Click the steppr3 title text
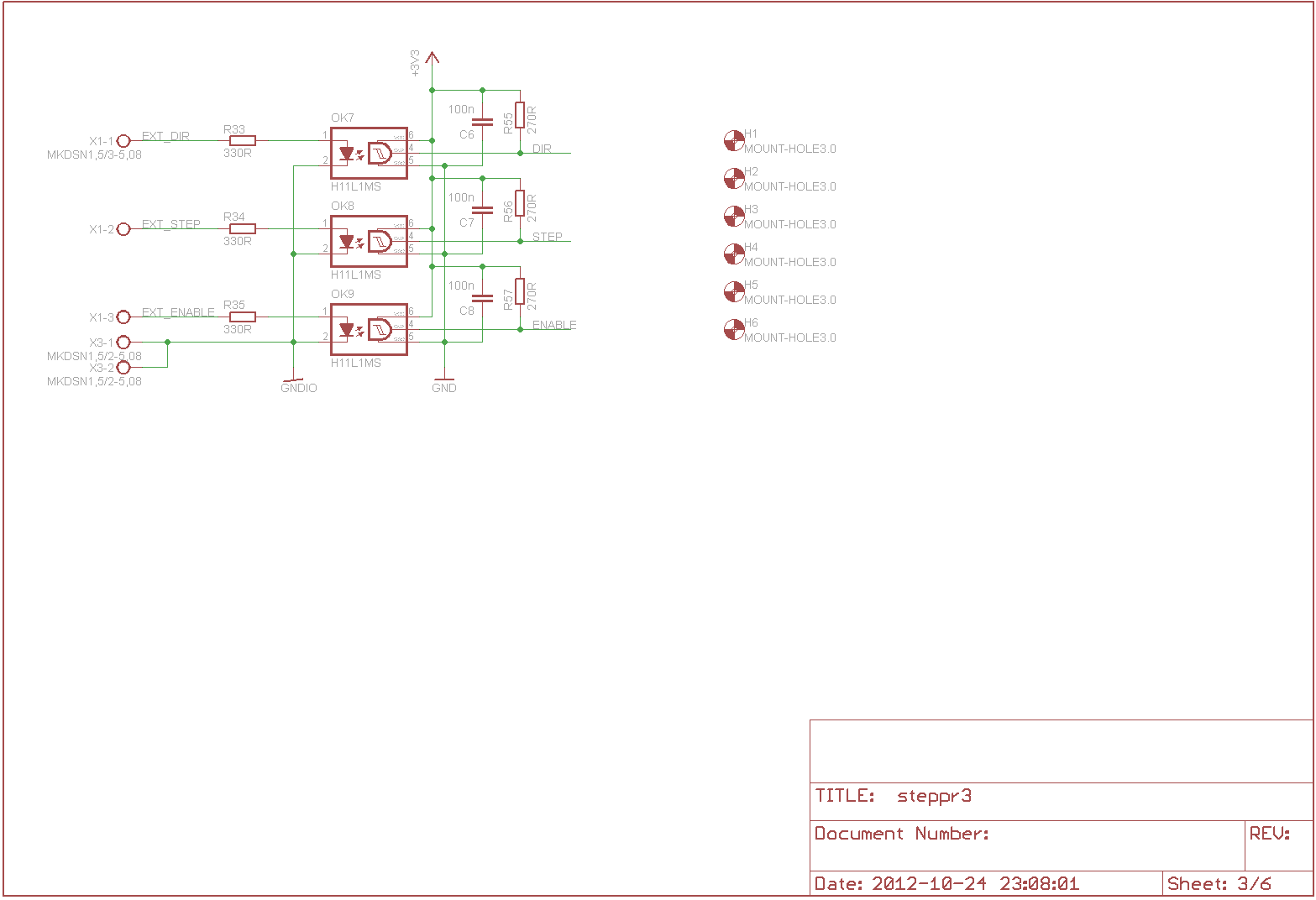The height and width of the screenshot is (900, 1316). 934,796
